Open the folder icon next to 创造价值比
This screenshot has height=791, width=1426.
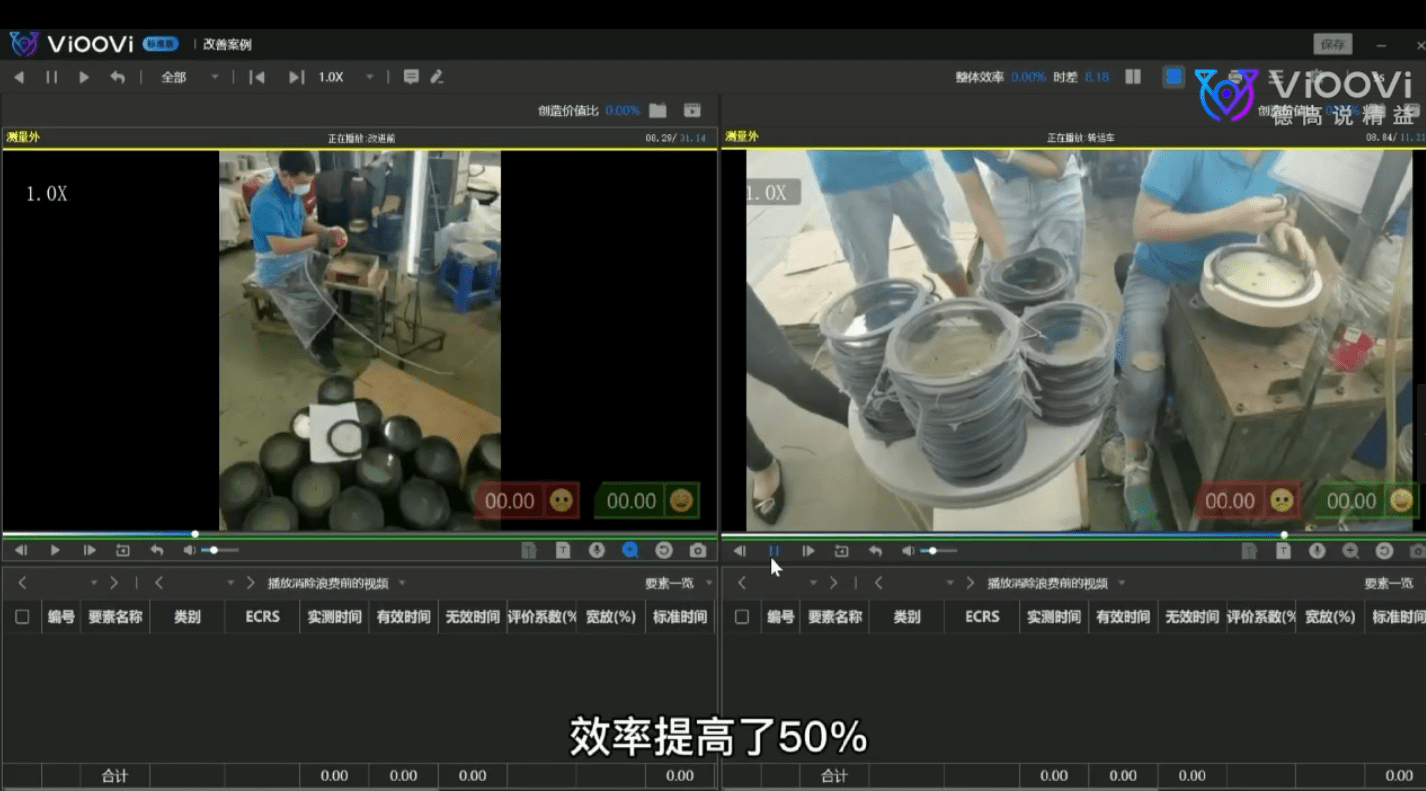657,110
